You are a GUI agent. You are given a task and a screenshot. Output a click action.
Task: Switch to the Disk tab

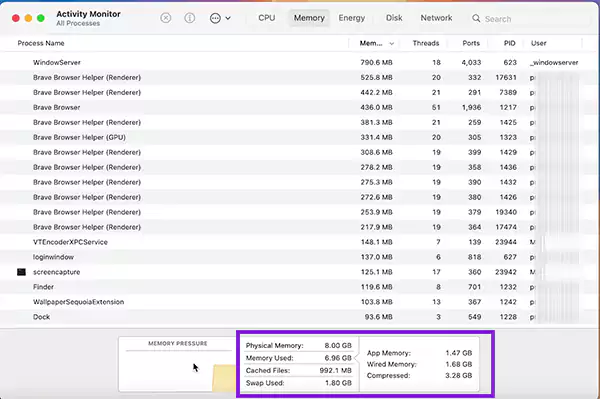pyautogui.click(x=394, y=18)
